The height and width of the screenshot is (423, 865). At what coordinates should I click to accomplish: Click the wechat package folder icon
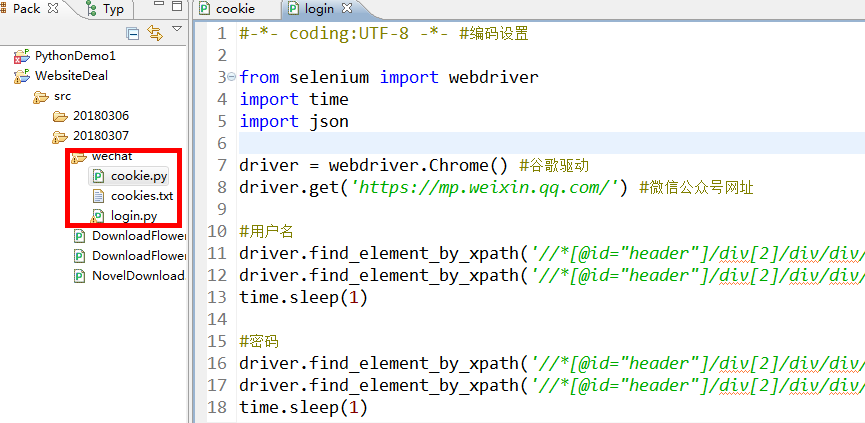(78, 158)
